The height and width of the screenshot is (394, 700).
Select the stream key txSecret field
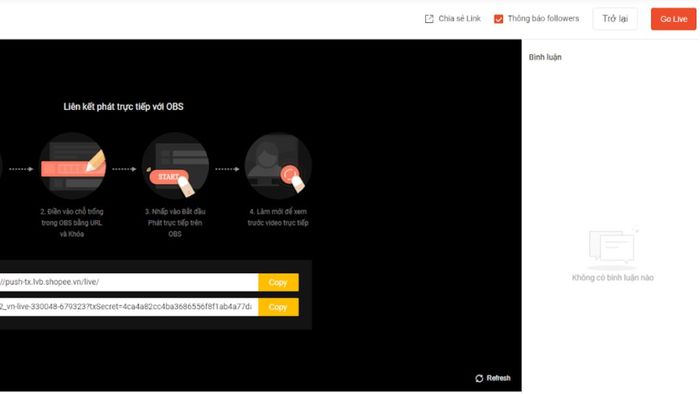129,307
